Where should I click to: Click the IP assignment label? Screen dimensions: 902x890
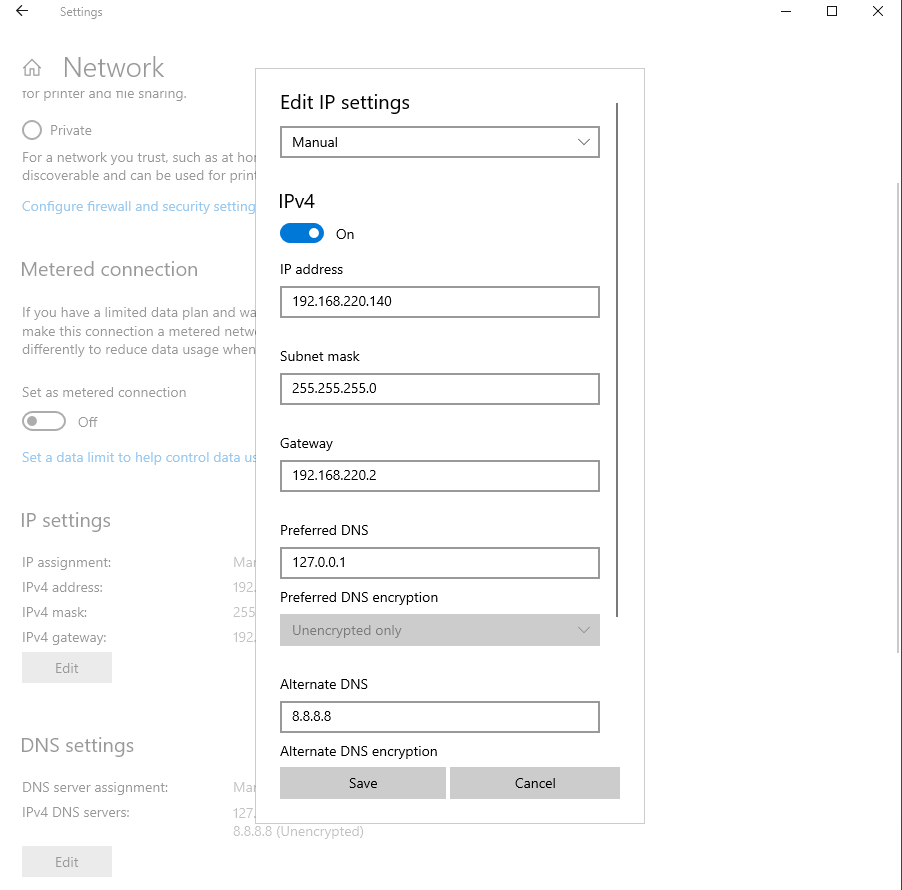pos(67,562)
